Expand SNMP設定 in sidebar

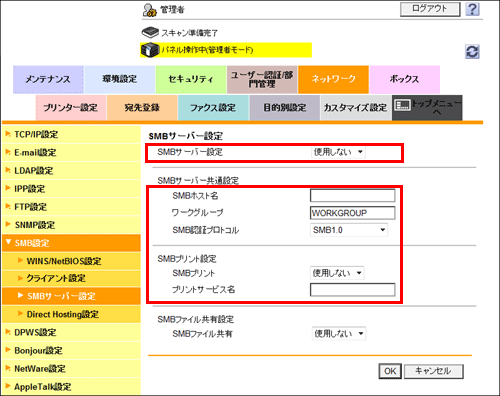click(x=71, y=225)
